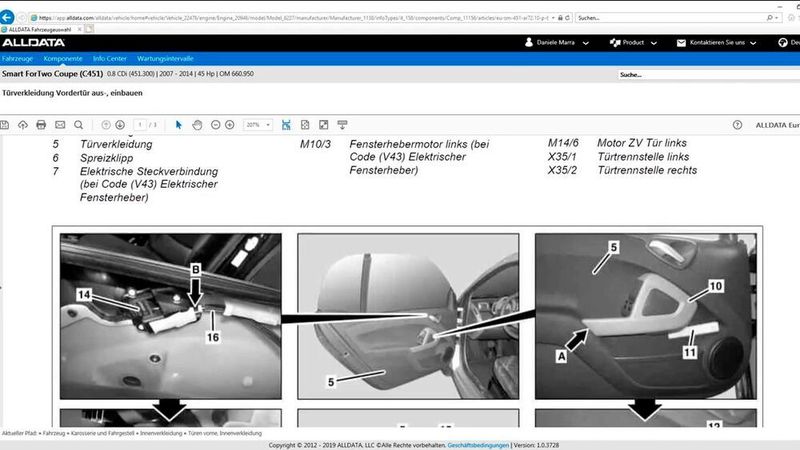Send the document via envelope icon
Viewport: 800px width, 450px height.
[x=60, y=125]
